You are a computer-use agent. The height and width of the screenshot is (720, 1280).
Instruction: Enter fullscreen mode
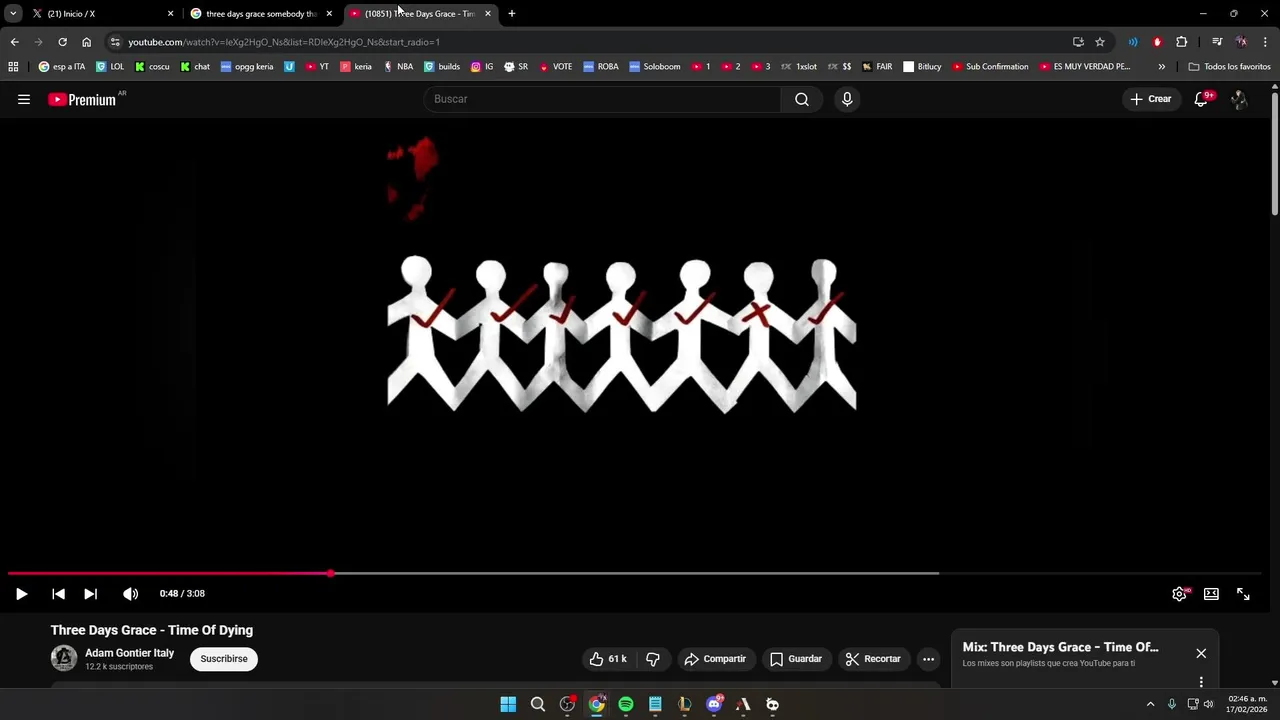pos(1243,593)
